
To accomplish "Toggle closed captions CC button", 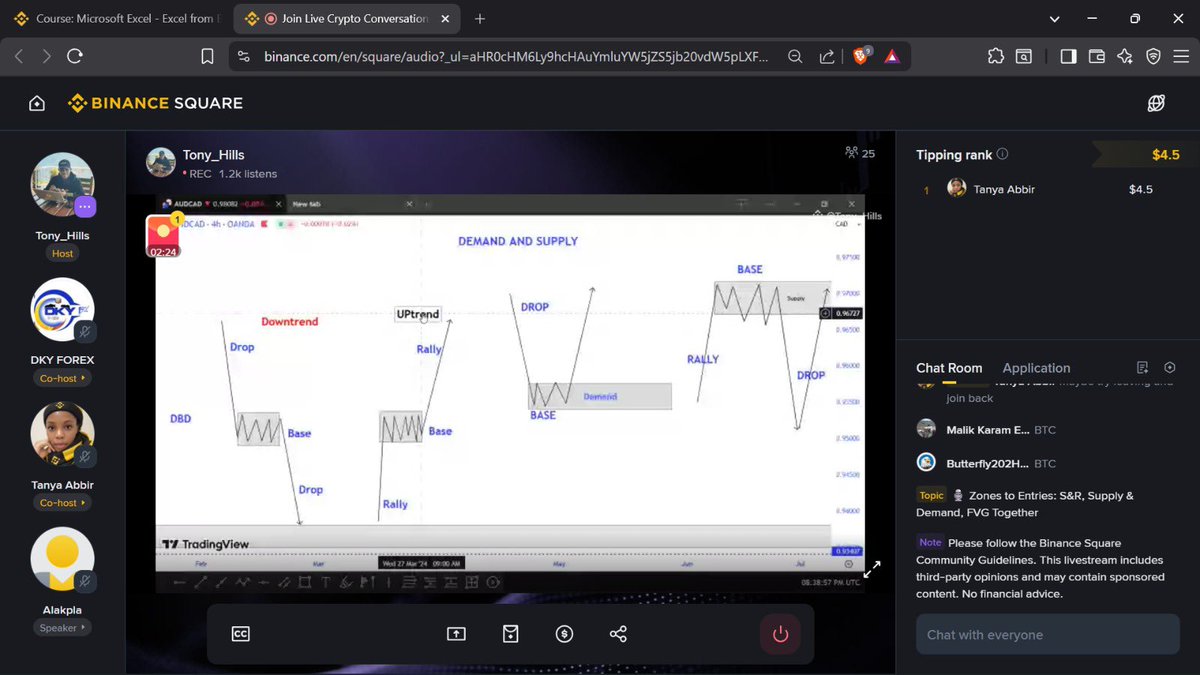I will [x=240, y=634].
